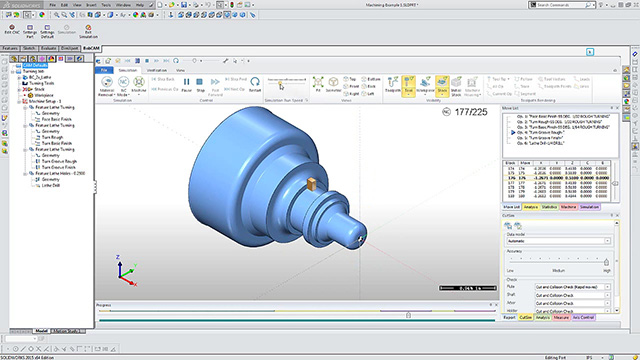This screenshot has width=640, height=360.
Task: Move the Progress bar marker
Action: (x=408, y=315)
